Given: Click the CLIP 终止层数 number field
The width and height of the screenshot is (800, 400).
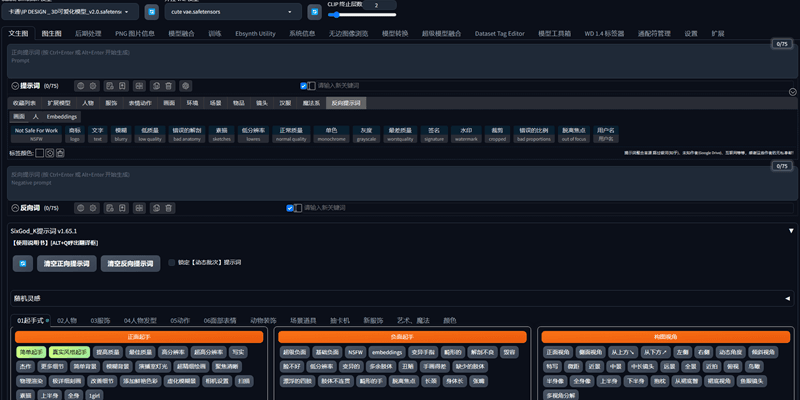Looking at the screenshot, I should pyautogui.click(x=379, y=5).
